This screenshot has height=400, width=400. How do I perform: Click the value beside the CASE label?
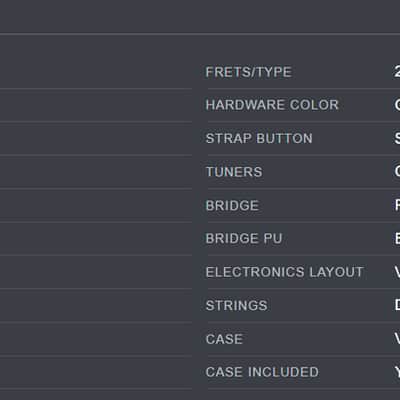(x=397, y=339)
